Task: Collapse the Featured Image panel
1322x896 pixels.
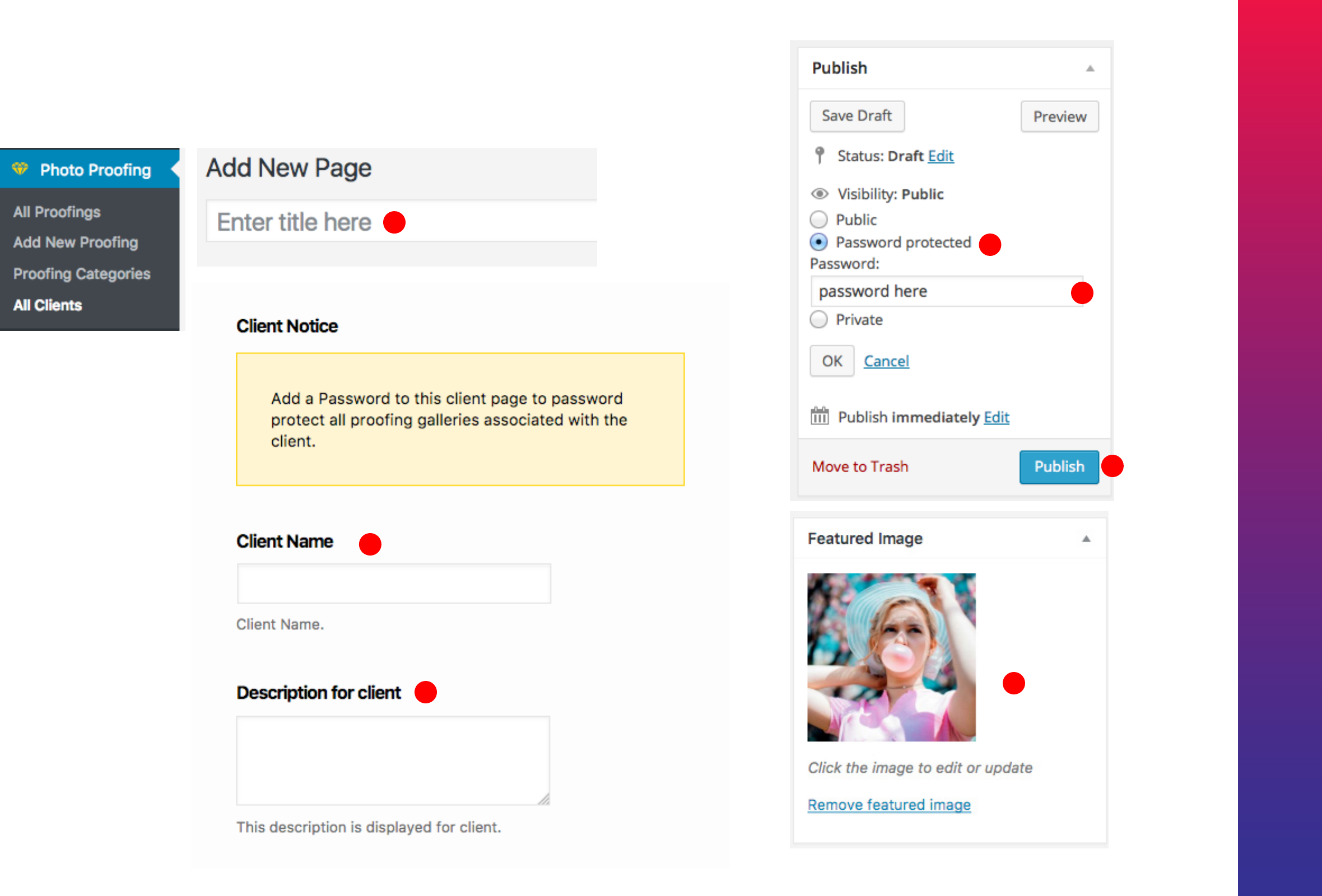Action: click(x=1086, y=538)
